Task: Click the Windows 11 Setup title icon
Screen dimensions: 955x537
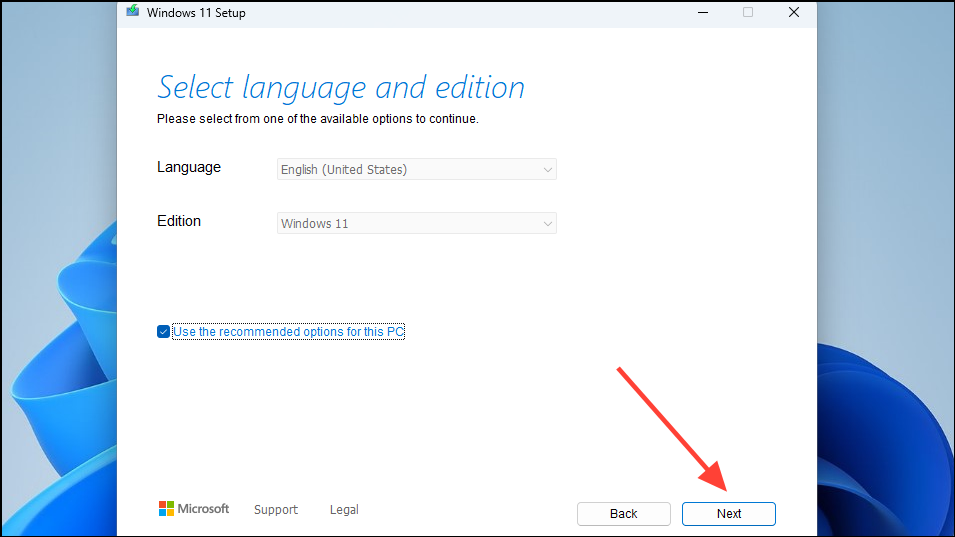Action: (133, 11)
